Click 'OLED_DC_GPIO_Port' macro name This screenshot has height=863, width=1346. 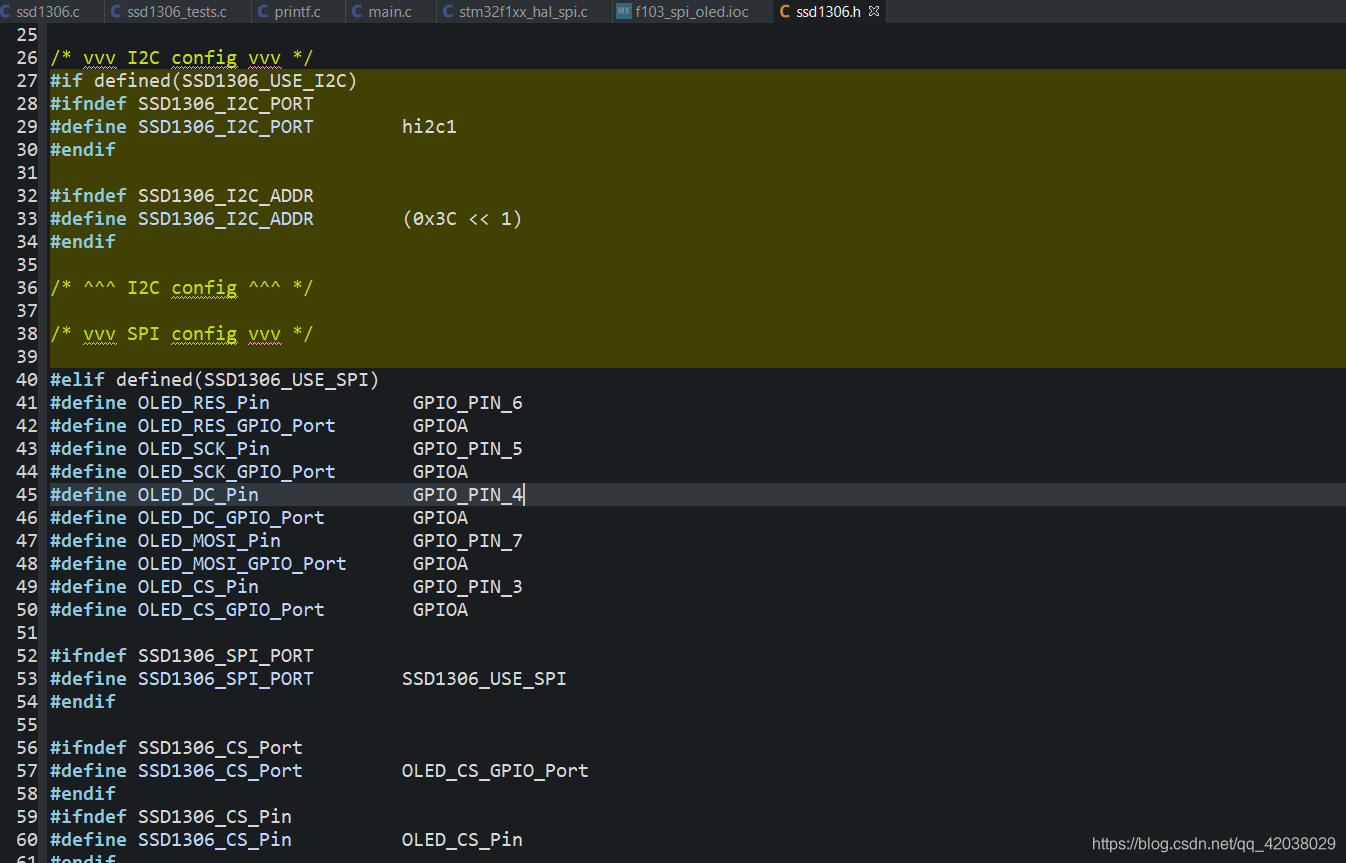(x=231, y=518)
